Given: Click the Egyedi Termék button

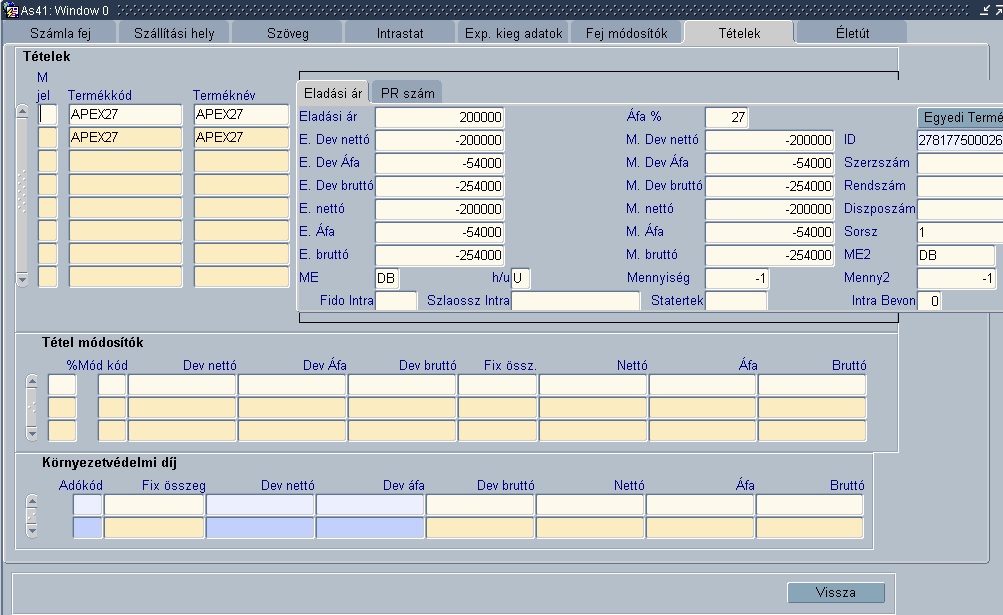Looking at the screenshot, I should pyautogui.click(x=961, y=118).
